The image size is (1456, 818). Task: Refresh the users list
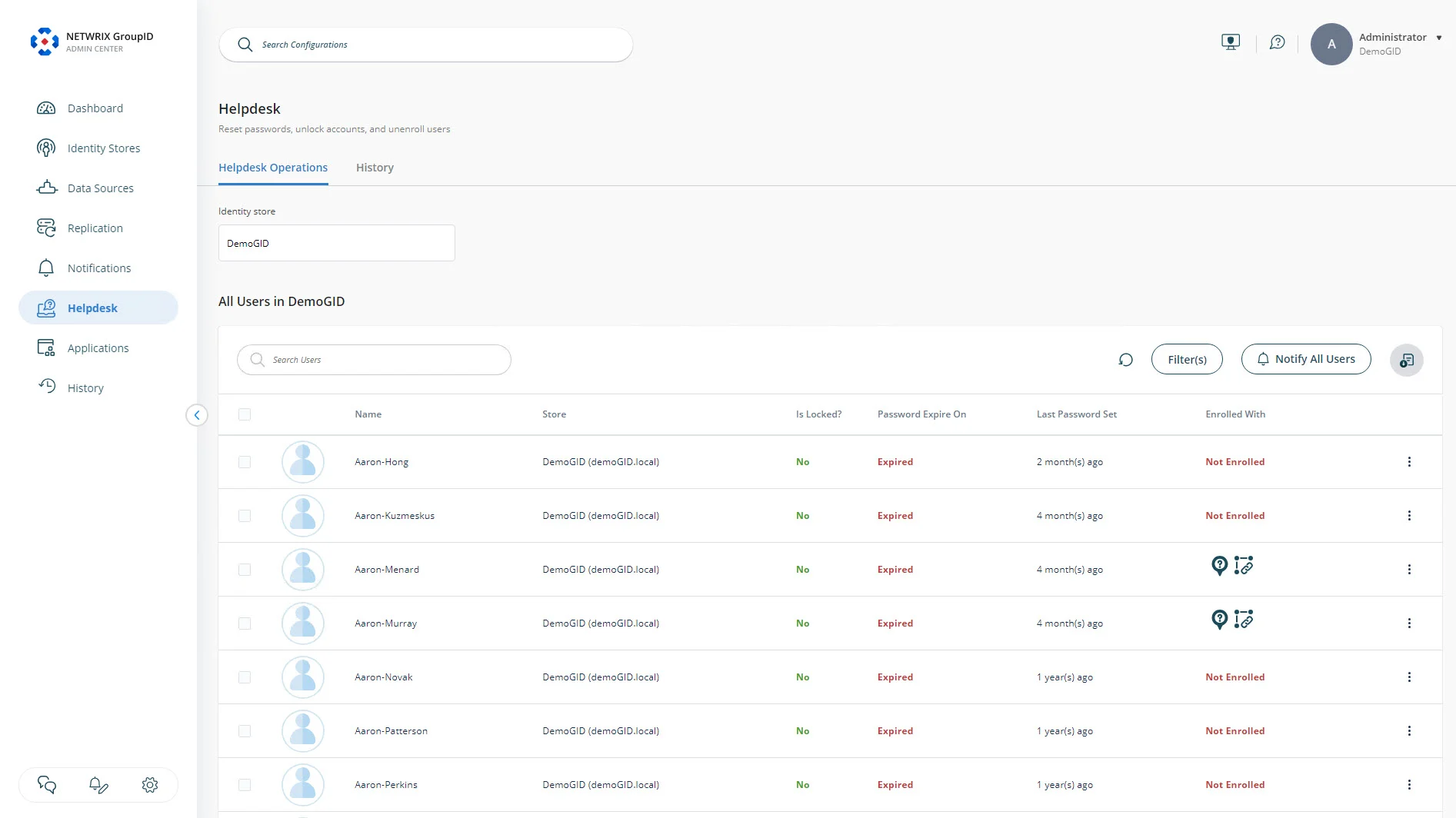(x=1126, y=360)
